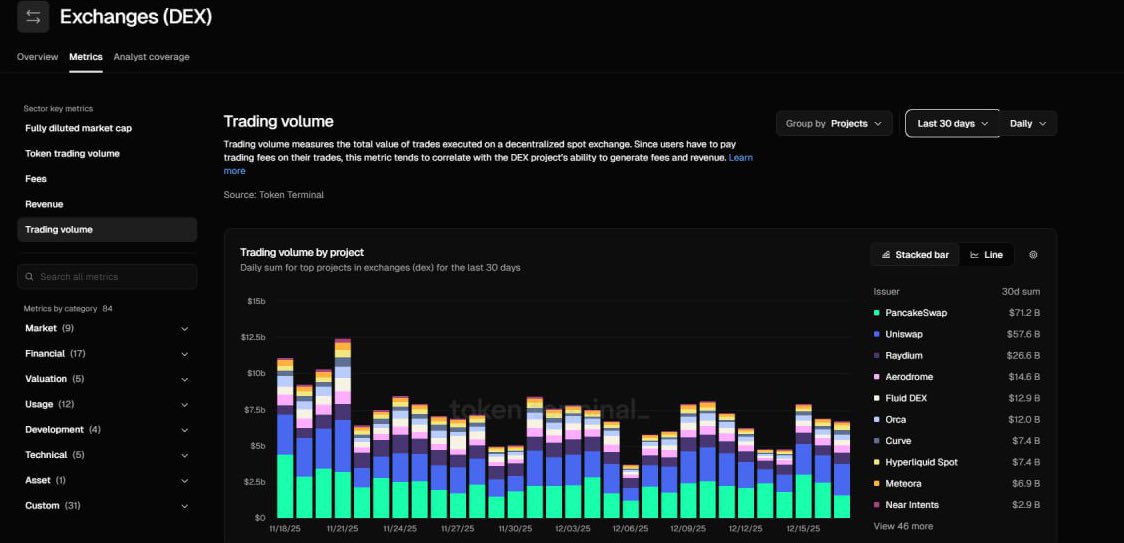Click the $71.2 B sum value
Image resolution: width=1124 pixels, height=543 pixels.
1024,313
